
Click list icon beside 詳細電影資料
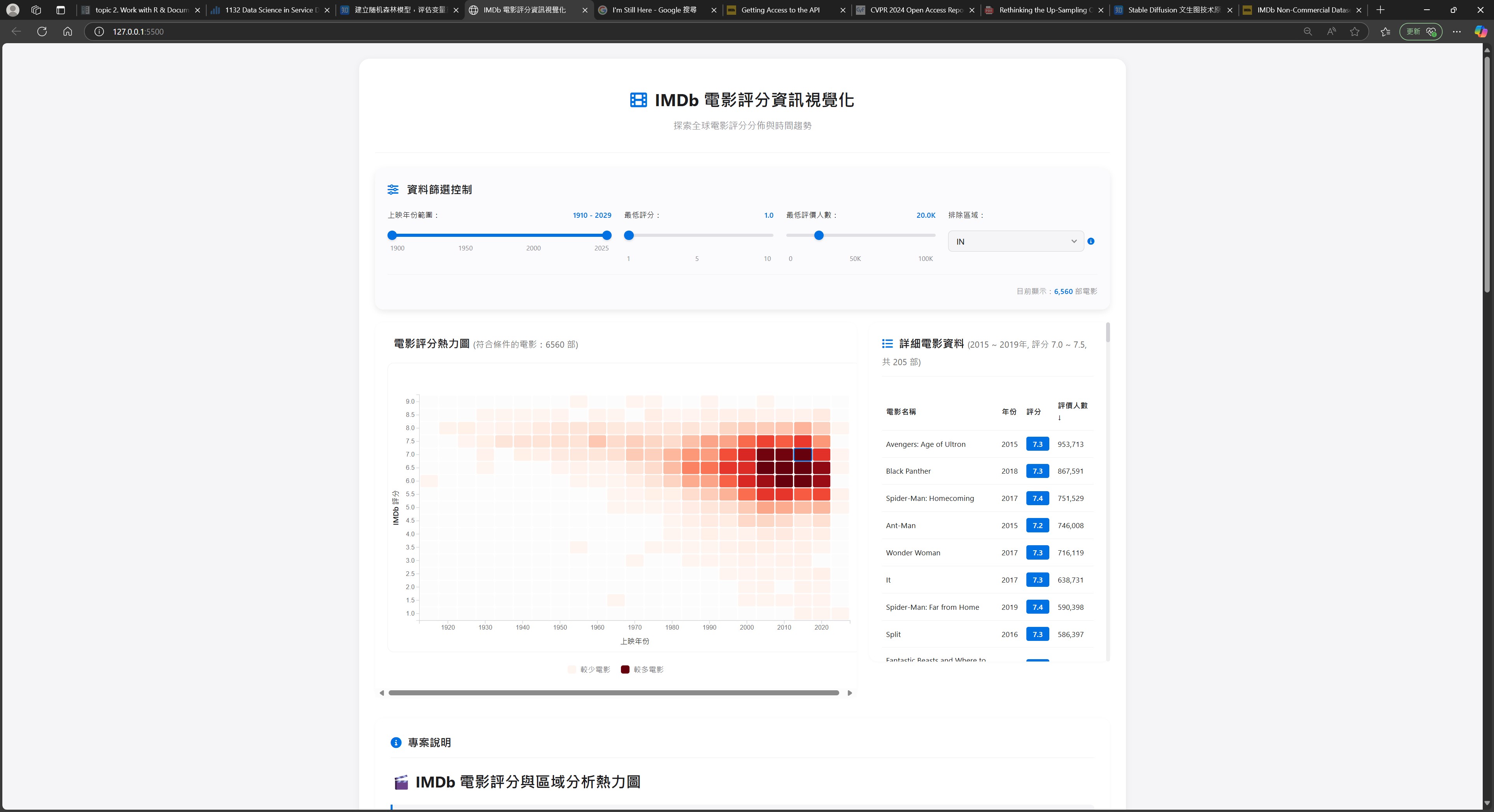point(887,344)
